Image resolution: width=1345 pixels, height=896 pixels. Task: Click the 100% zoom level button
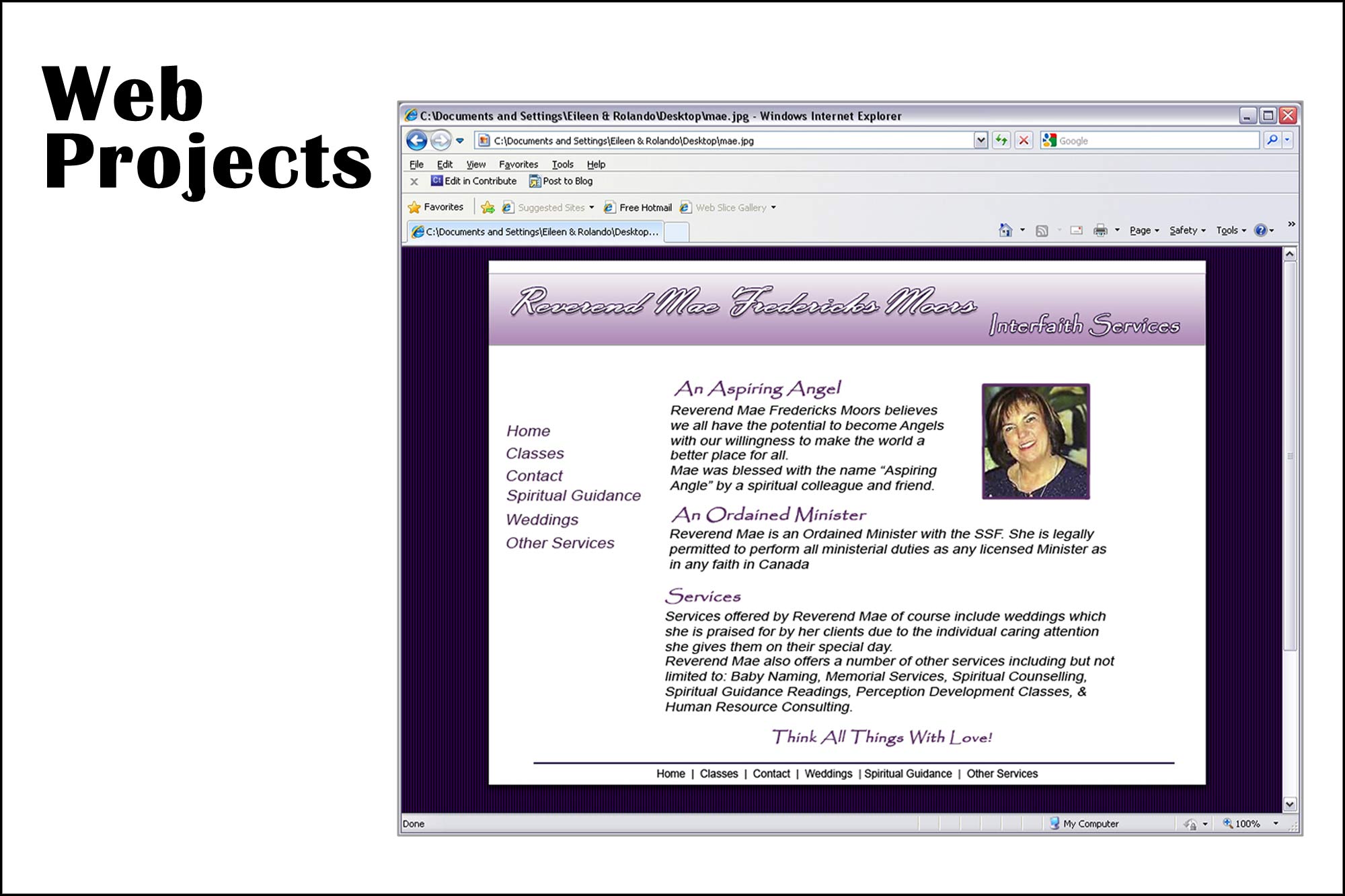tap(1241, 823)
